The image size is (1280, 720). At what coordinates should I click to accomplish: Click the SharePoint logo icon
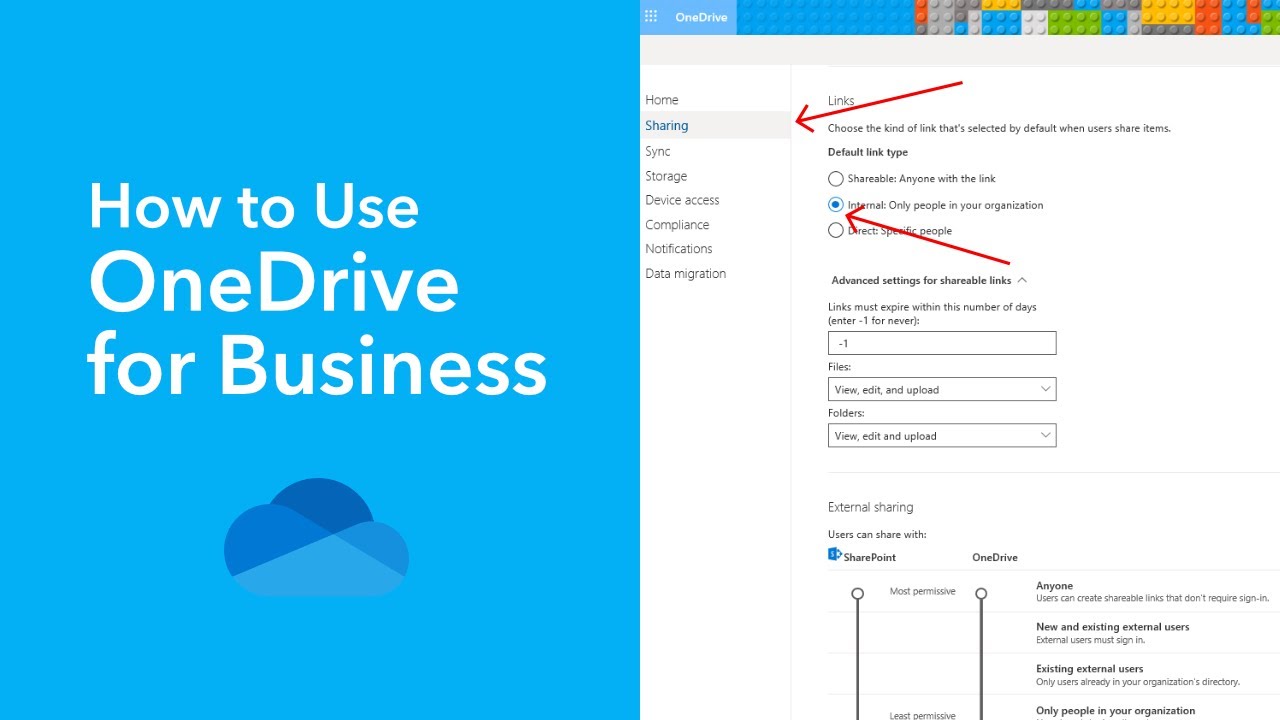(x=835, y=554)
